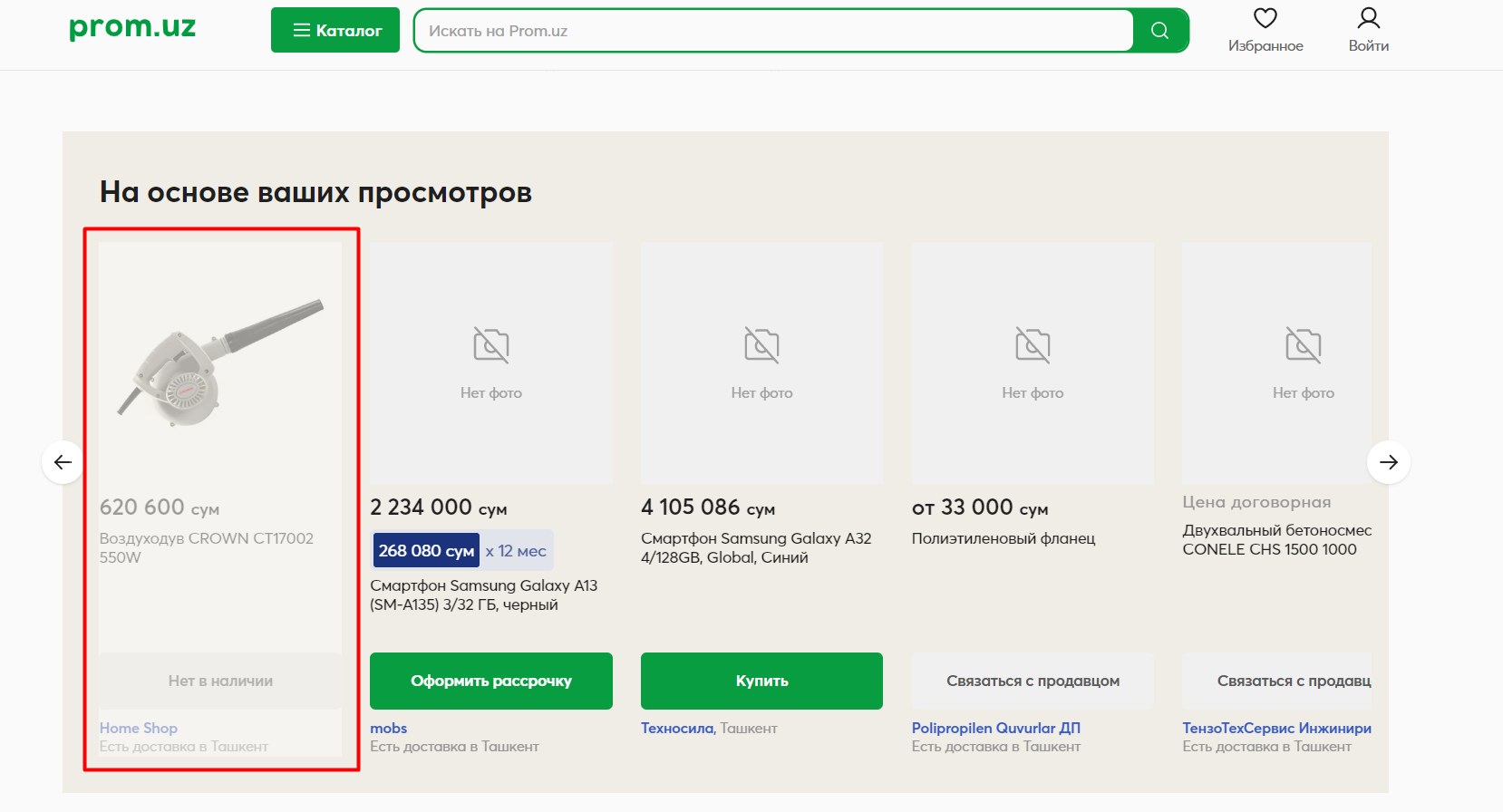The height and width of the screenshot is (812, 1503).
Task: Focus the Искать на Prom.uz search field
Action: point(773,31)
